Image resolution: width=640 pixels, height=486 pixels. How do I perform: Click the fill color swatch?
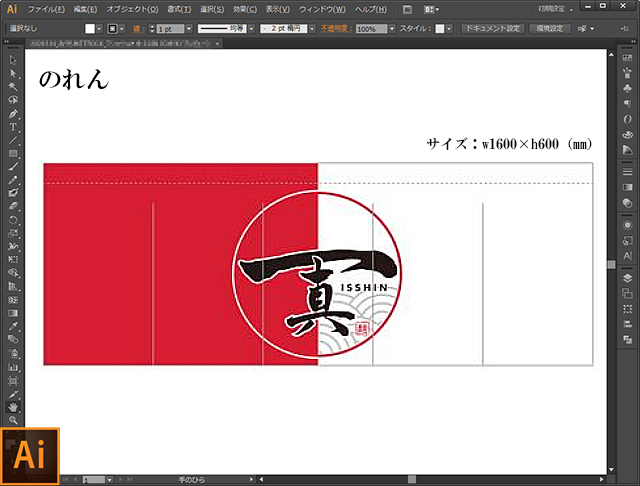click(90, 29)
